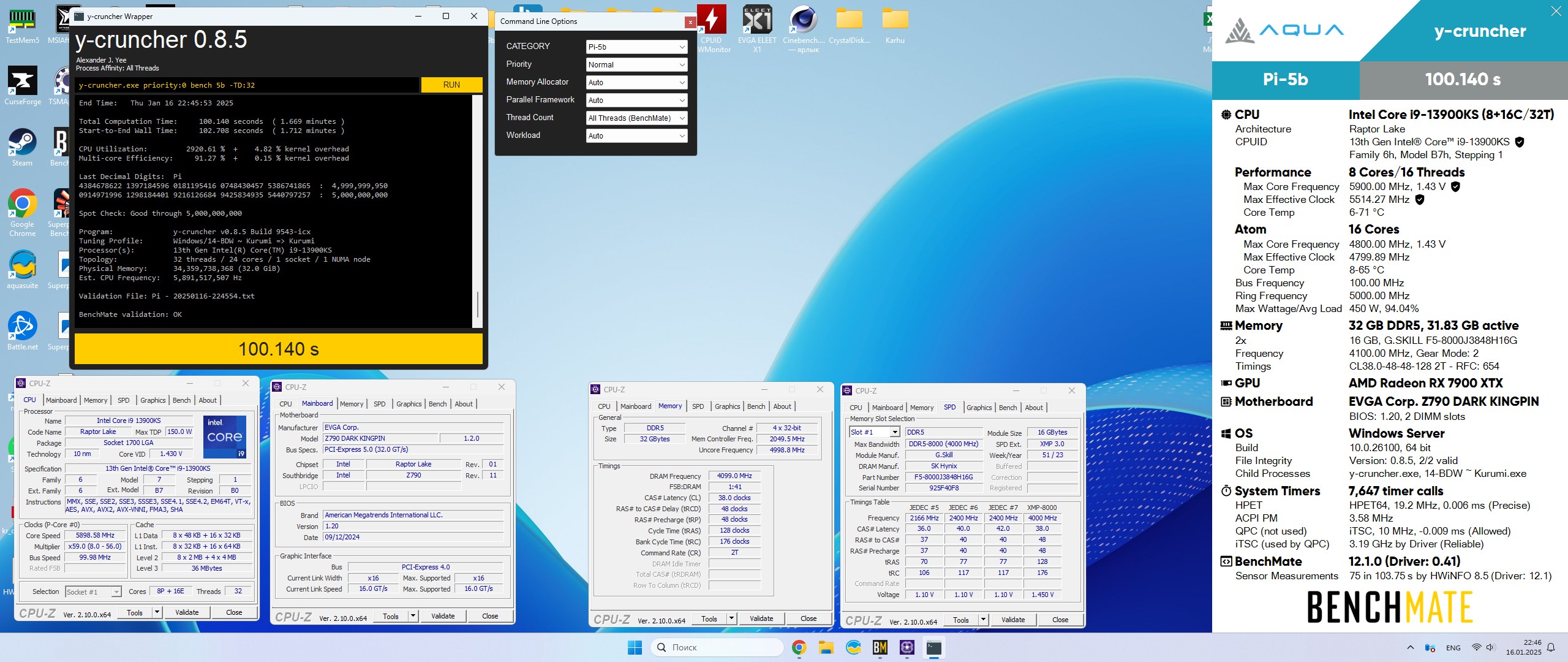This screenshot has height=662, width=1568.
Task: Open the Priority dropdown
Action: 636,64
